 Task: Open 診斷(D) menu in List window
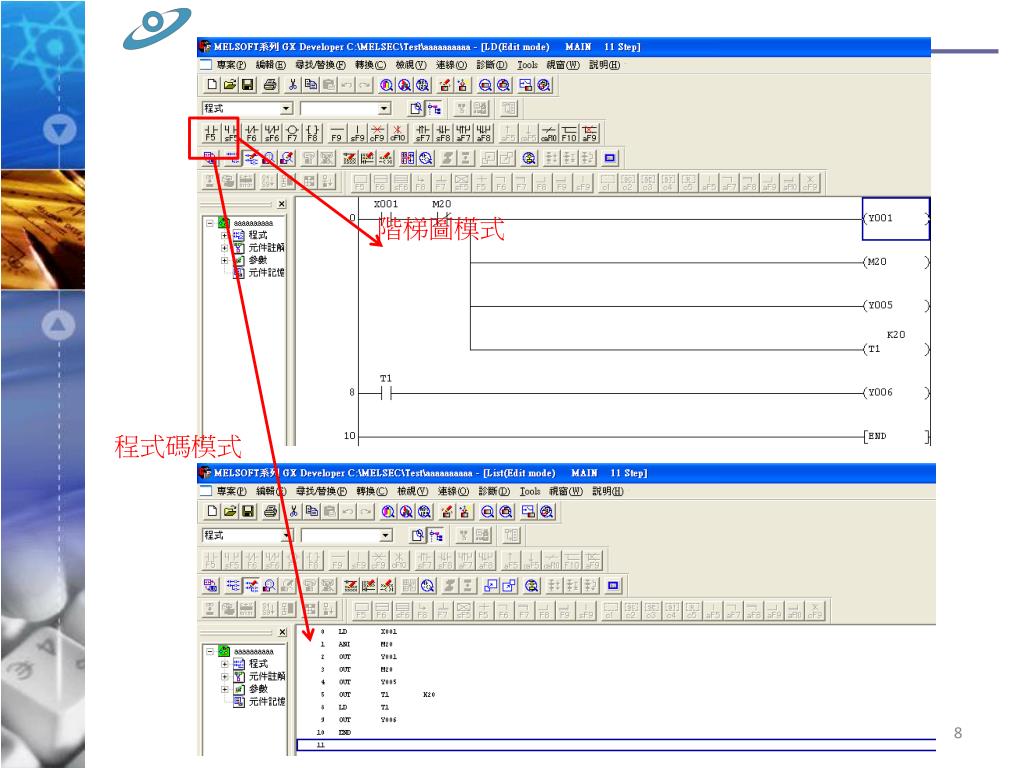tap(494, 491)
